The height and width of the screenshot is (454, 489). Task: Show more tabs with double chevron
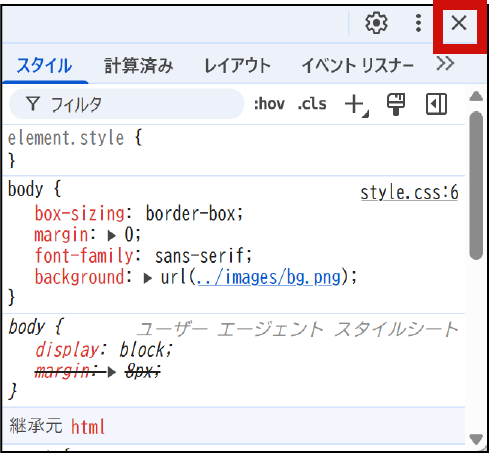pos(445,63)
